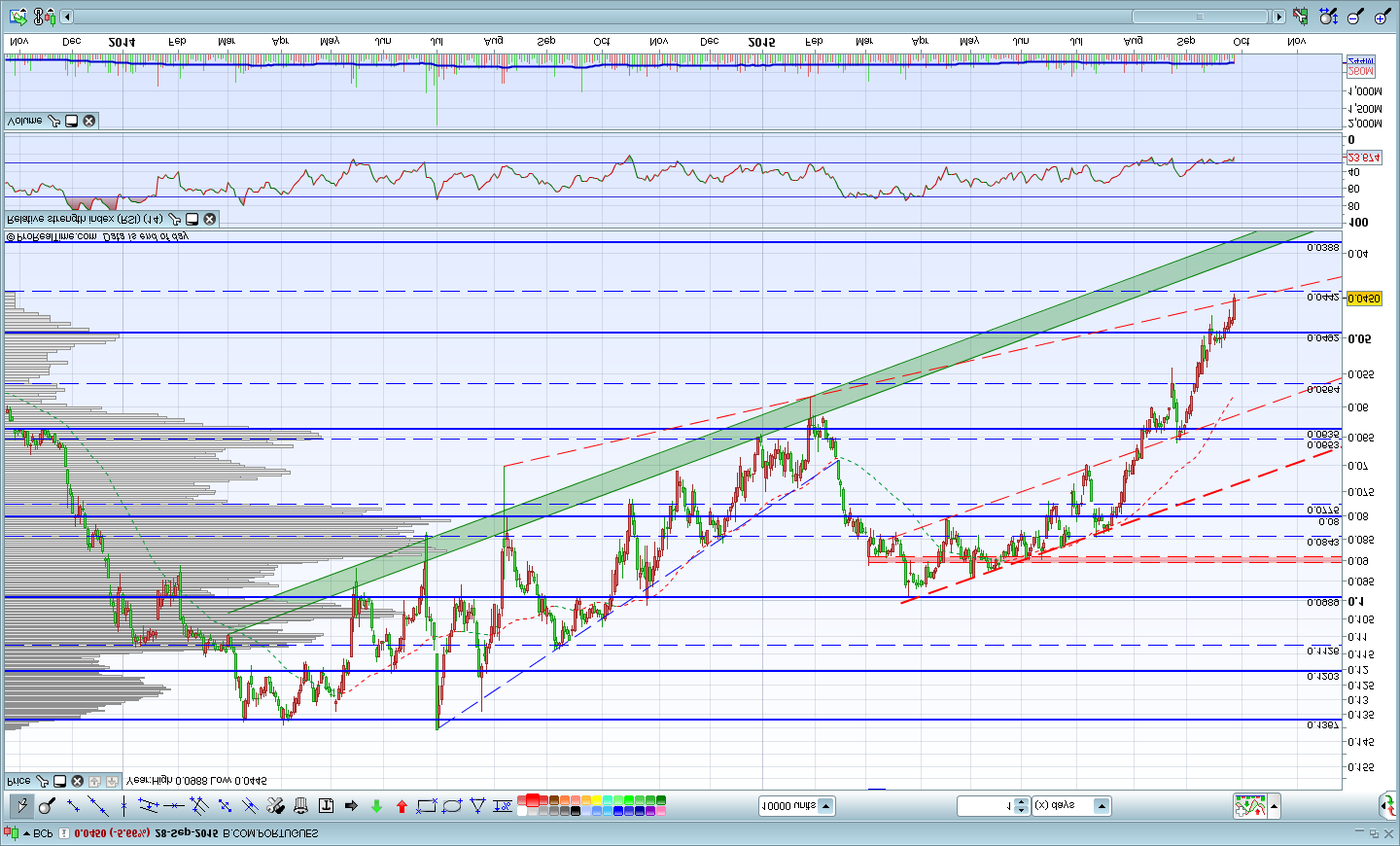Pick the text annotation tool
Image resolution: width=1400 pixels, height=846 pixels.
(x=326, y=806)
